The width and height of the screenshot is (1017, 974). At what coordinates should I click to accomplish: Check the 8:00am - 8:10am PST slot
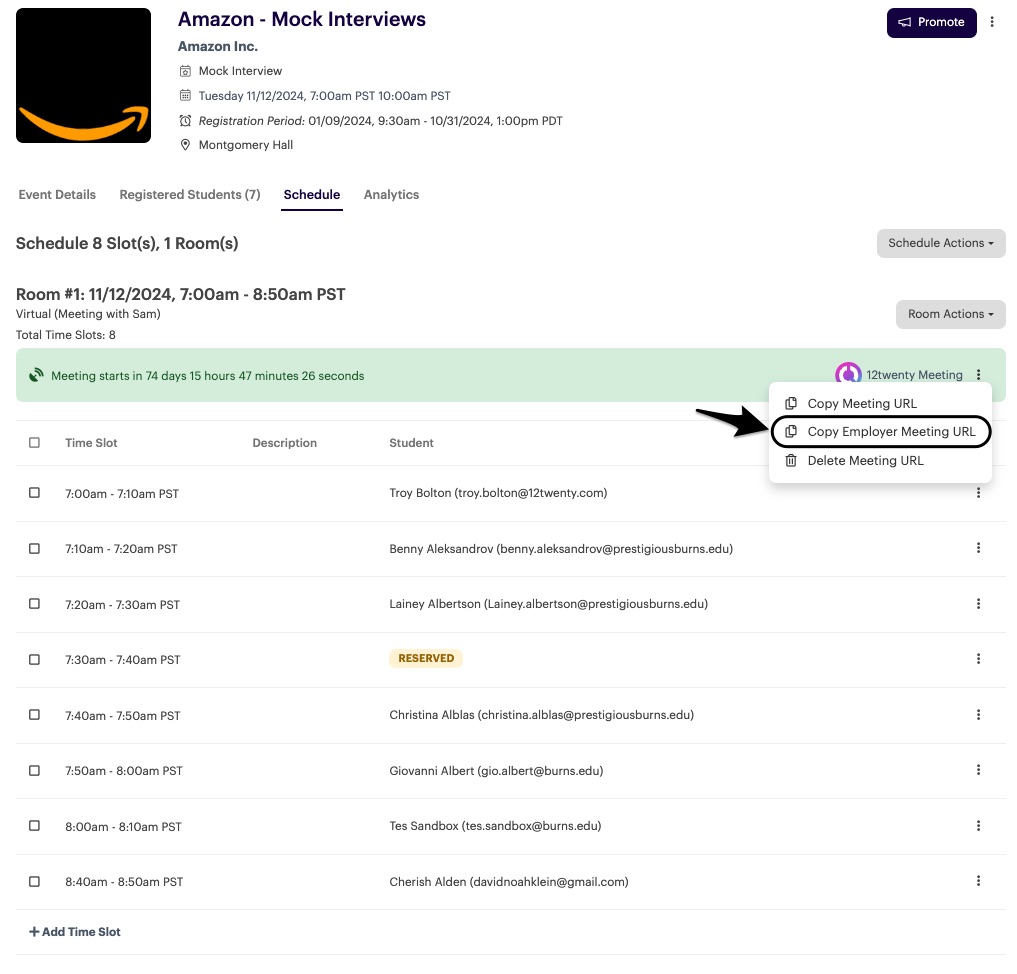[x=34, y=826]
